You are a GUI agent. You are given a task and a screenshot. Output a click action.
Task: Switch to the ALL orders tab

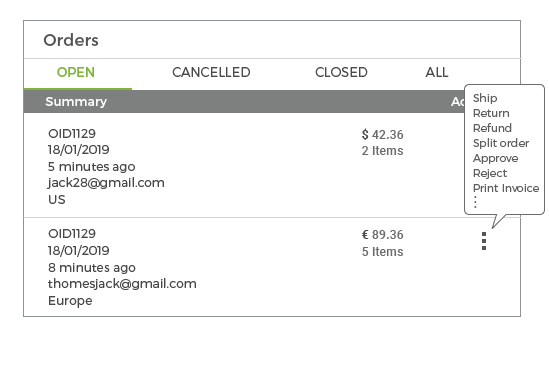click(437, 72)
